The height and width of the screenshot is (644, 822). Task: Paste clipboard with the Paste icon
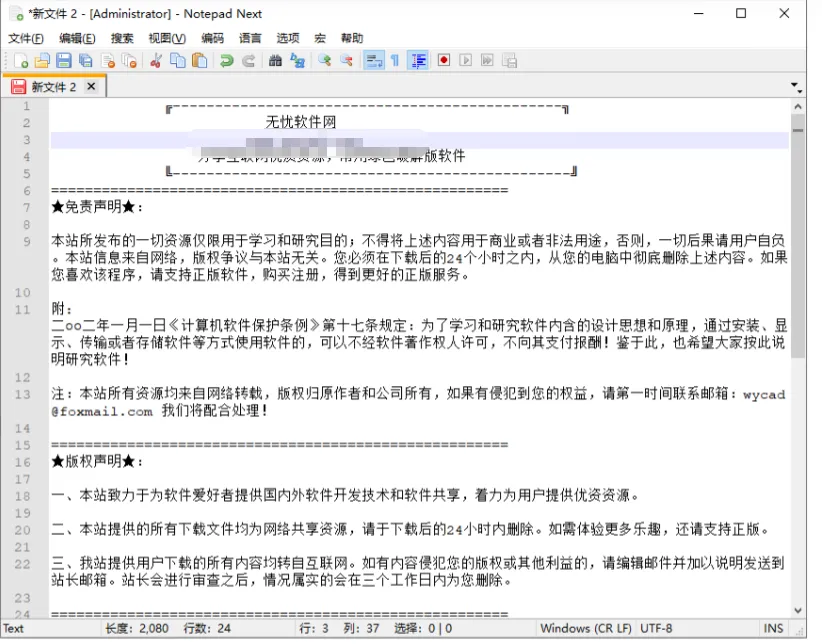pos(199,61)
